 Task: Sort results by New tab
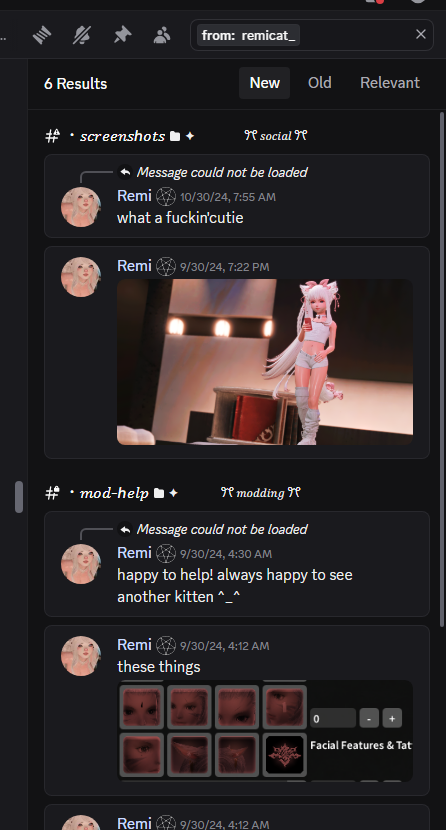tap(265, 83)
